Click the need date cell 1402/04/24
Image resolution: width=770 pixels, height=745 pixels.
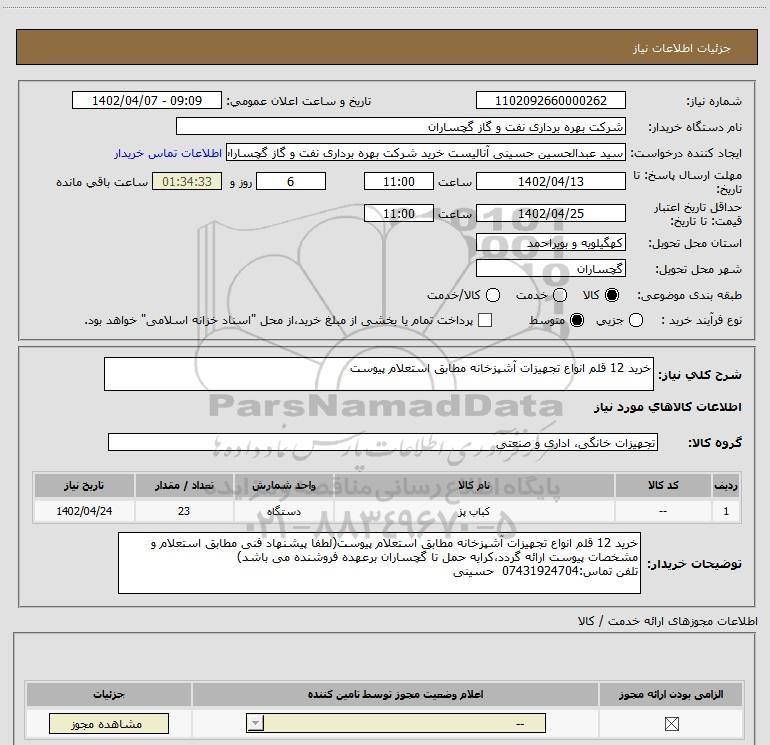84,511
